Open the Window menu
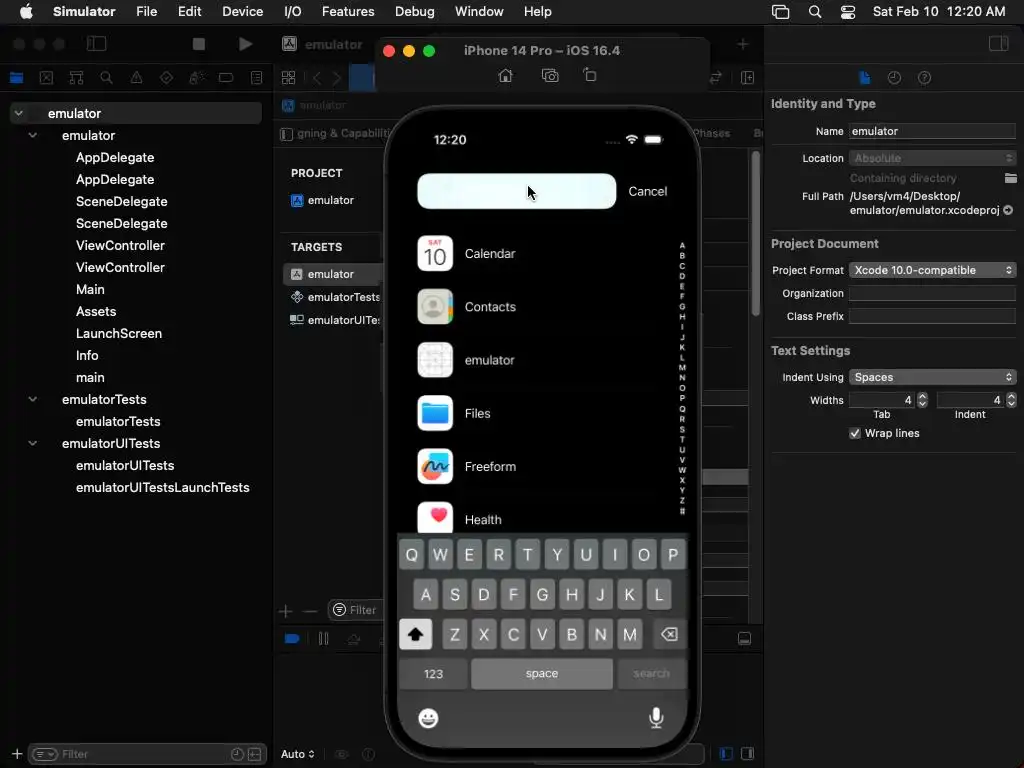 click(479, 11)
